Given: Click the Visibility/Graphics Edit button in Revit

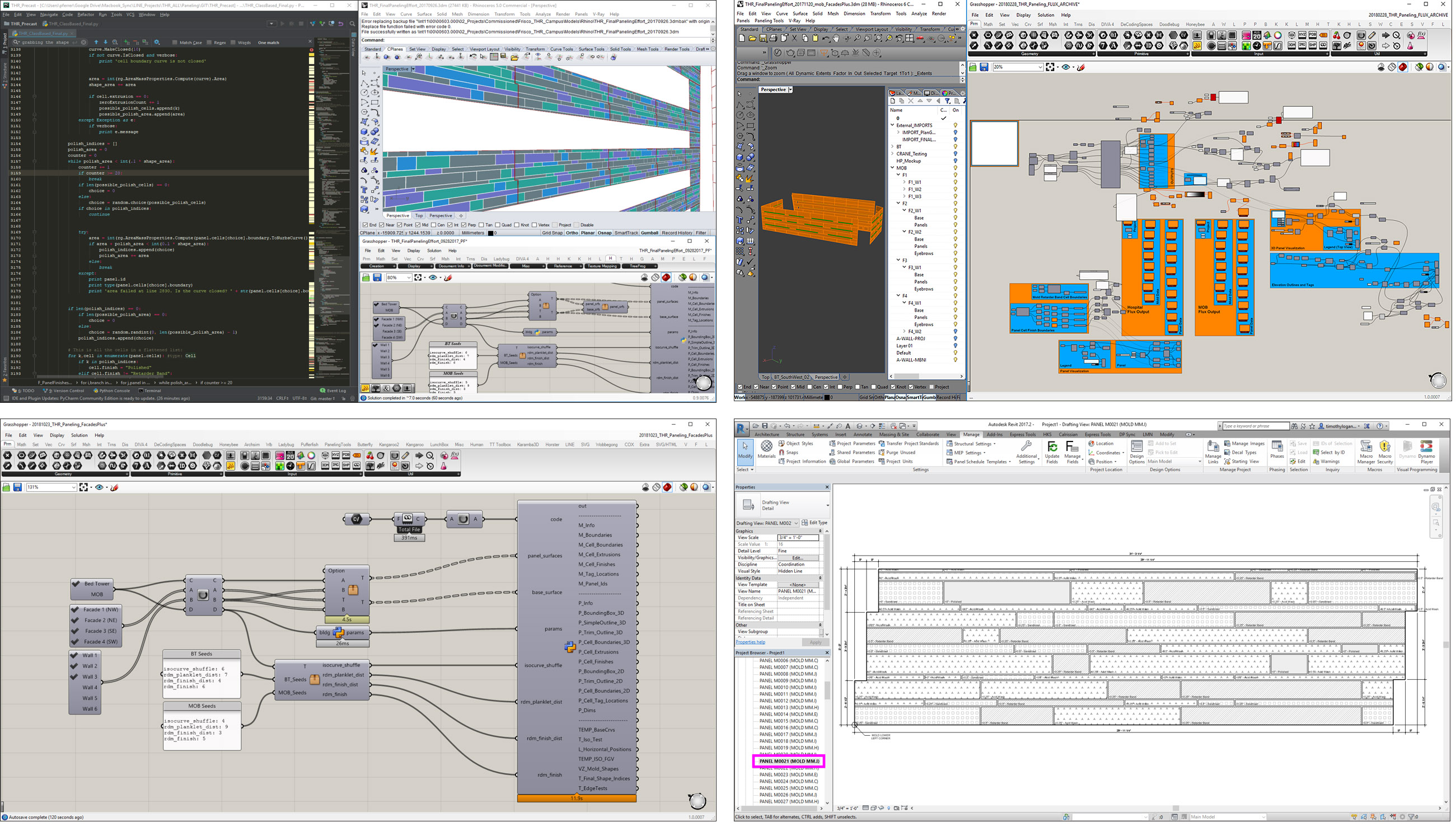Looking at the screenshot, I should (x=798, y=558).
